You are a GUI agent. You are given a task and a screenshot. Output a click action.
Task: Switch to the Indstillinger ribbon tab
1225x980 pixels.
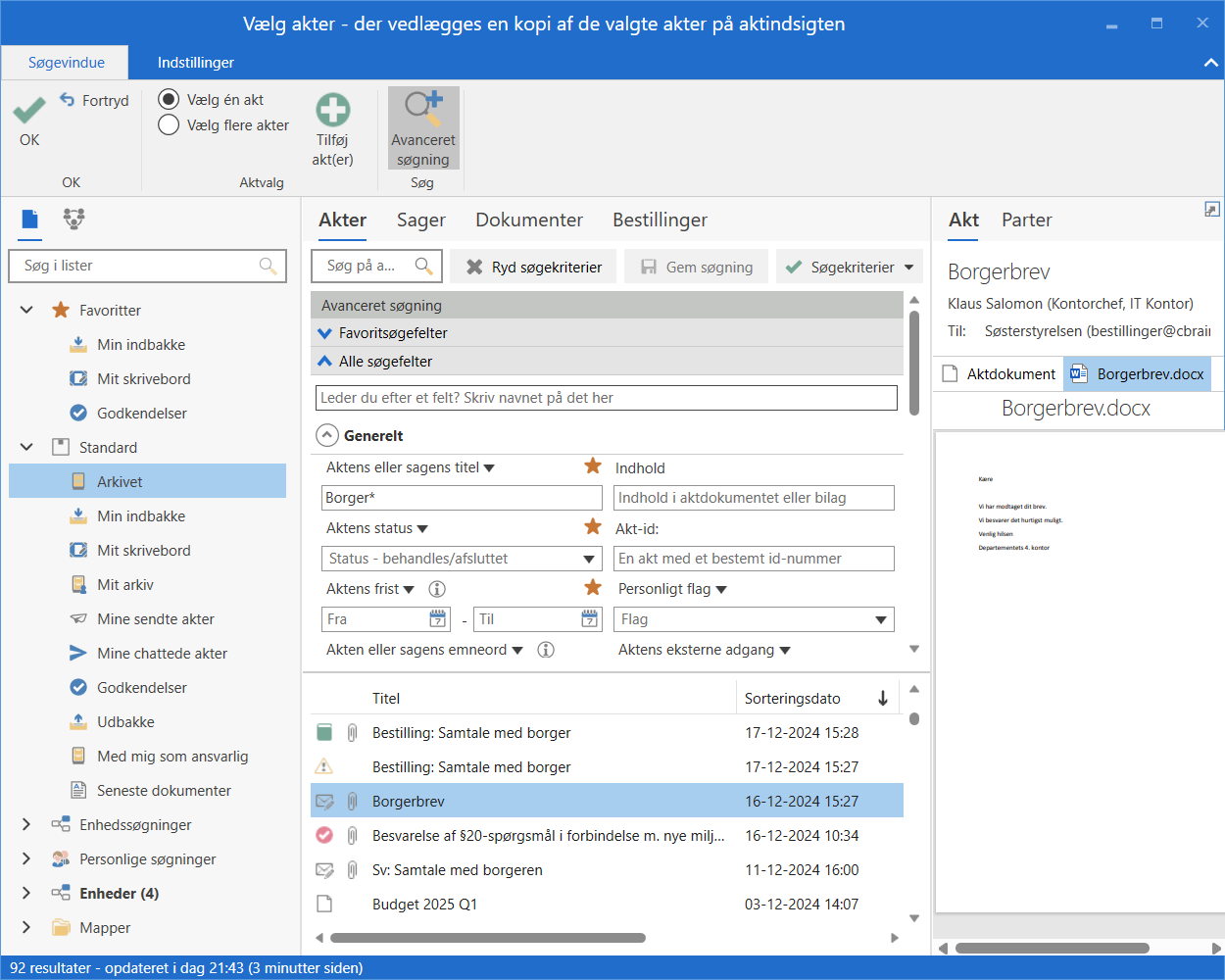pos(196,63)
